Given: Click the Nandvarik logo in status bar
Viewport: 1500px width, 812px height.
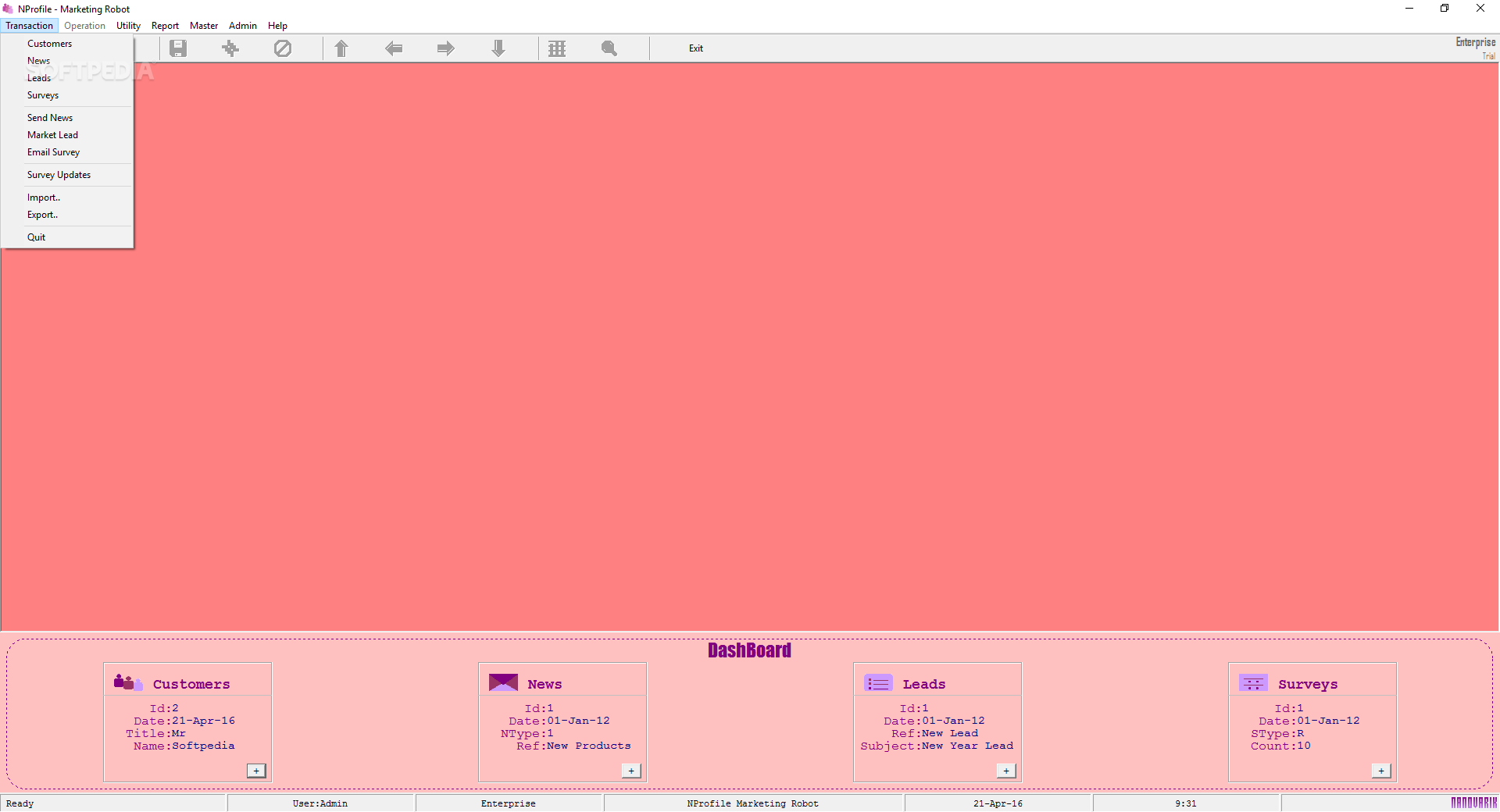Looking at the screenshot, I should 1474,803.
